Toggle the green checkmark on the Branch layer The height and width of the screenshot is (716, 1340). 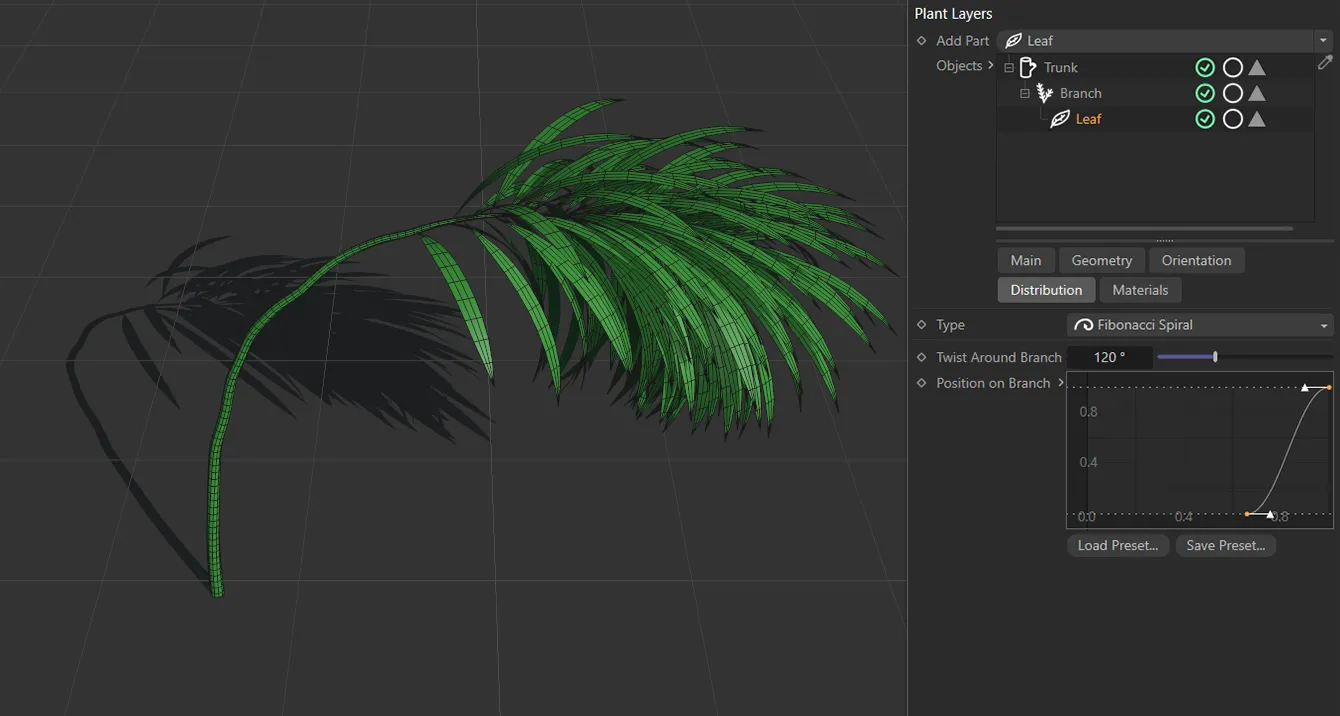pyautogui.click(x=1205, y=92)
